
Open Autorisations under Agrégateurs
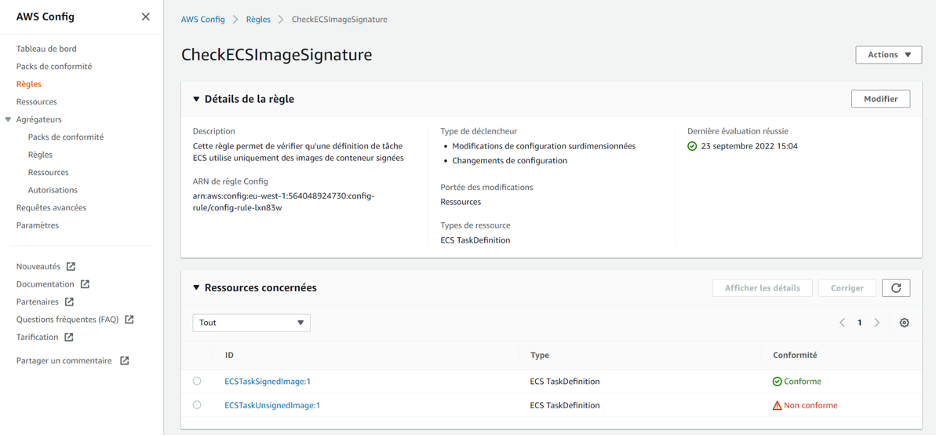click(53, 190)
